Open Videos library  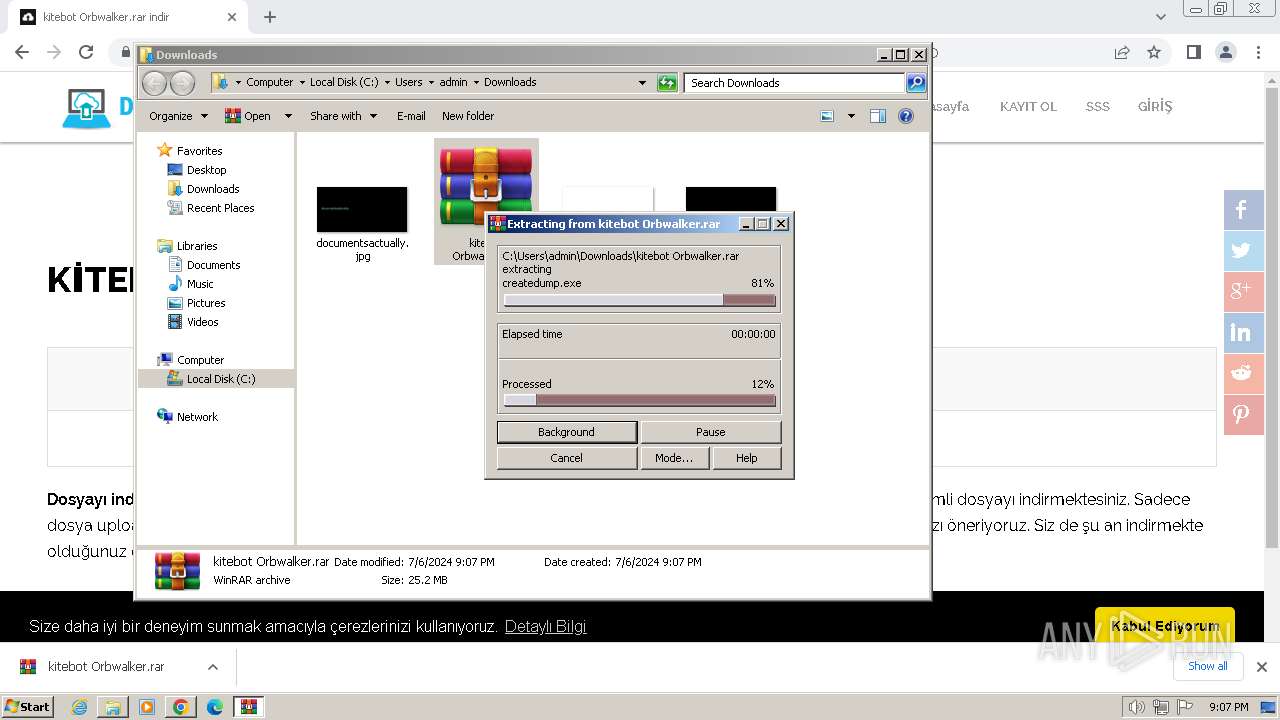202,322
